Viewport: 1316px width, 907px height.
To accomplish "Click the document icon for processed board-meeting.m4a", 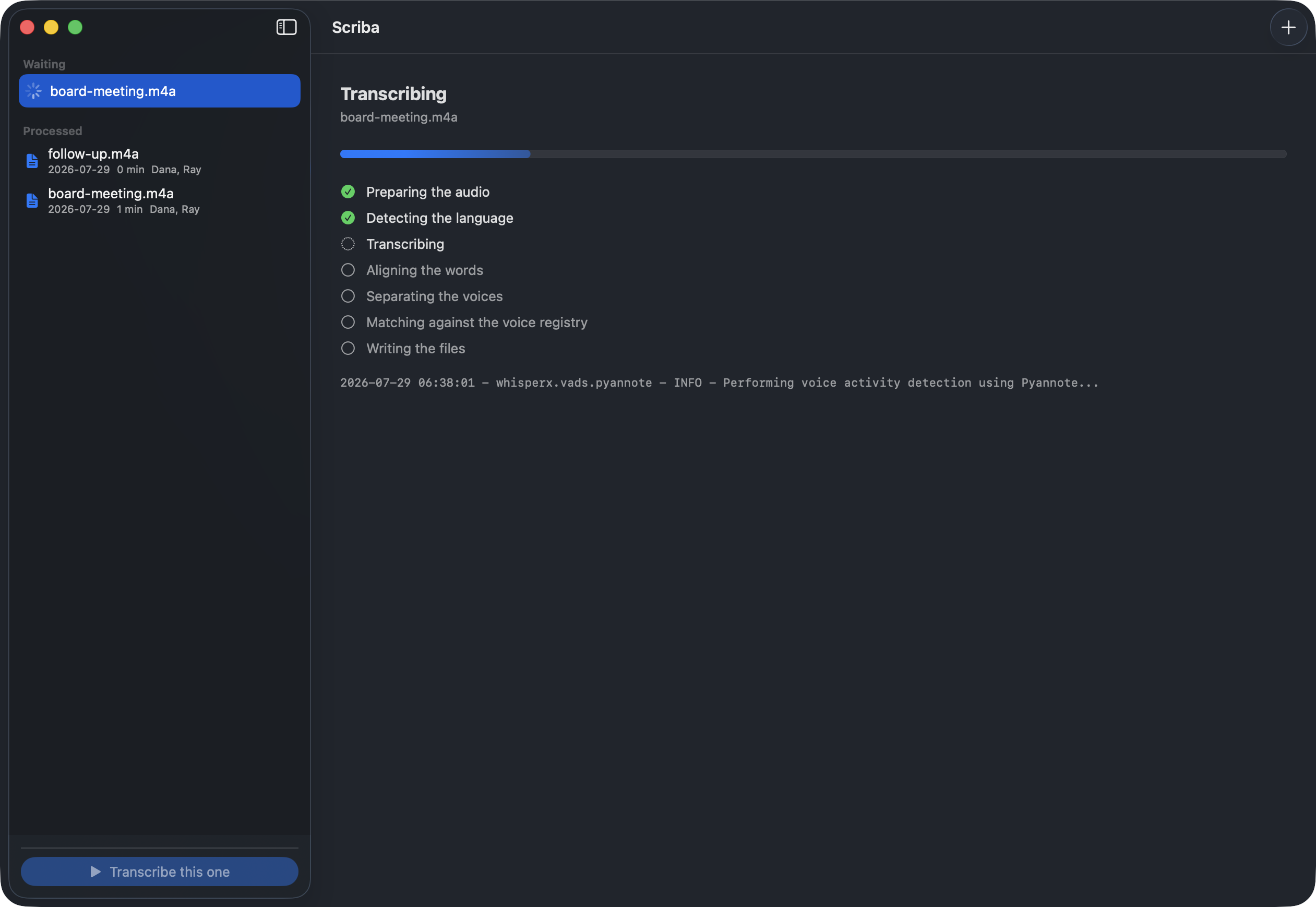I will 32,200.
